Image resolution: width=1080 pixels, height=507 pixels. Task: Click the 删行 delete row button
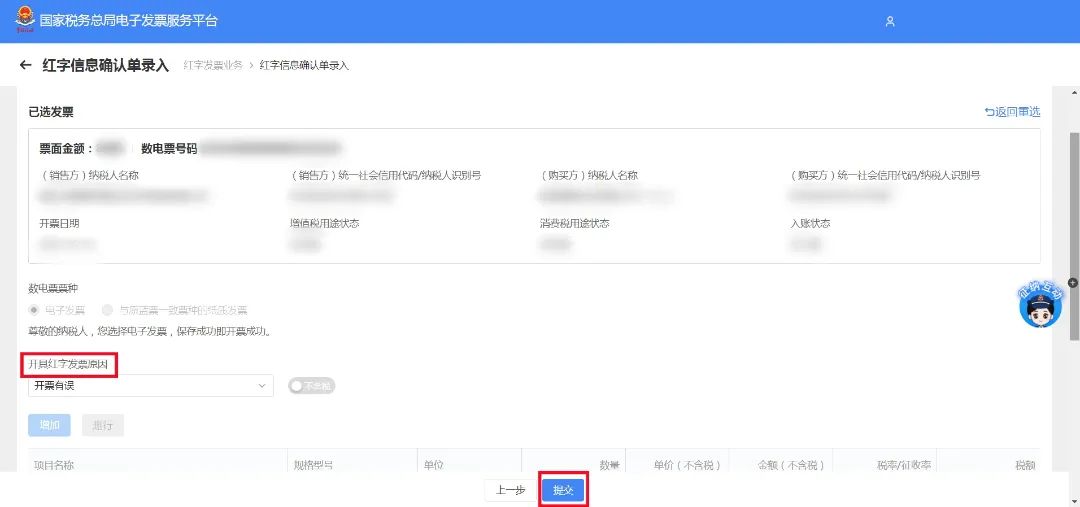[102, 425]
